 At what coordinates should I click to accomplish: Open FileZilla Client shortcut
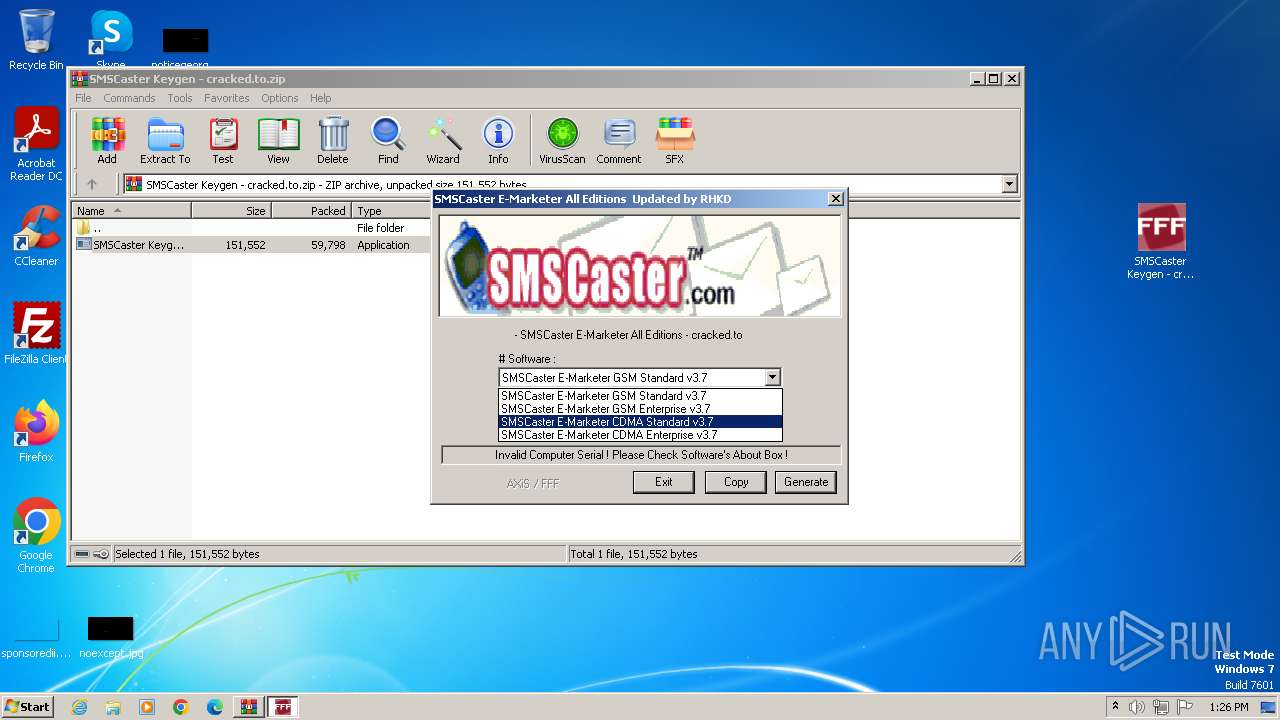pyautogui.click(x=36, y=334)
